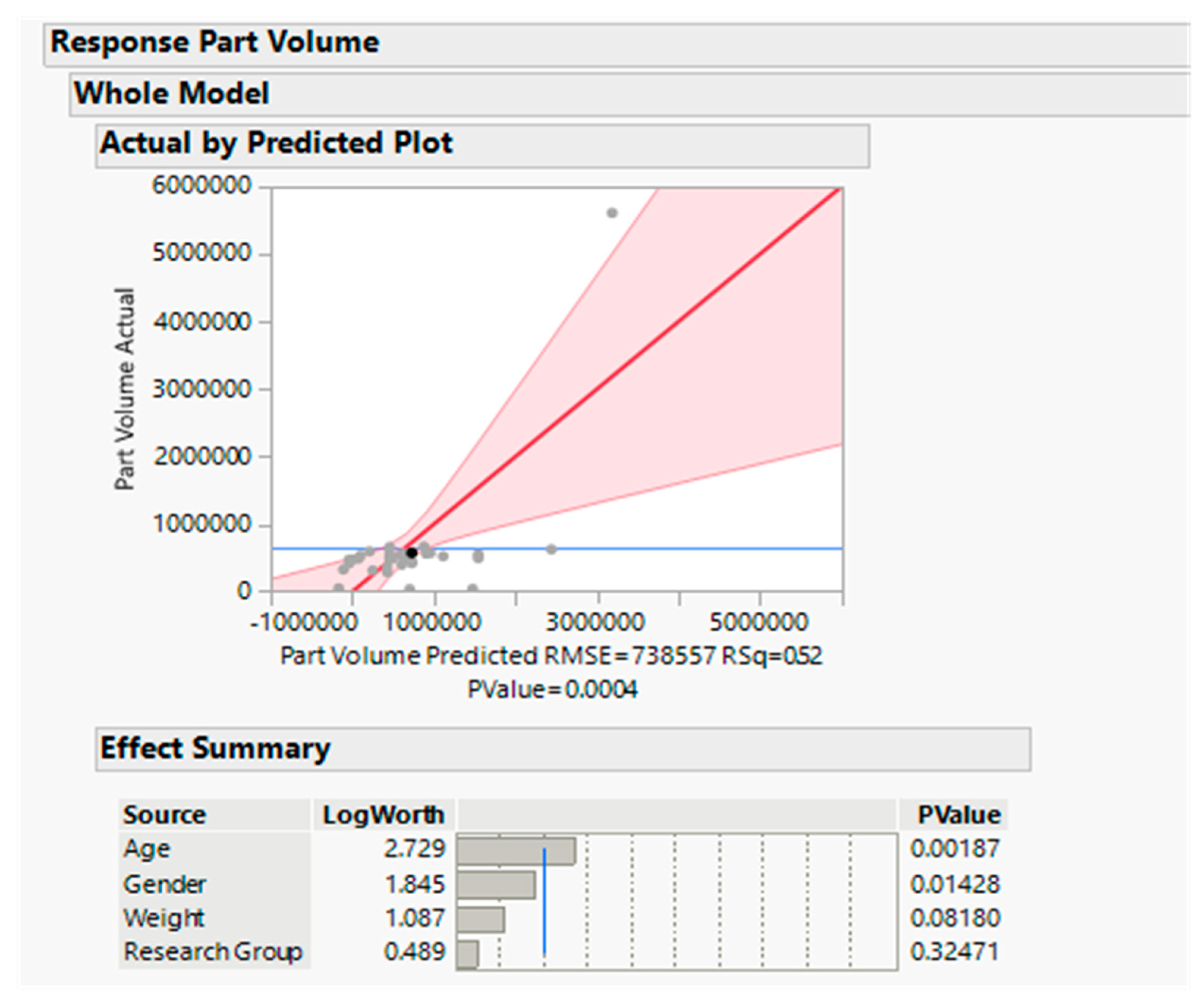The image size is (1204, 1007).
Task: Click the outlier point near the plot top
Action: [612, 213]
